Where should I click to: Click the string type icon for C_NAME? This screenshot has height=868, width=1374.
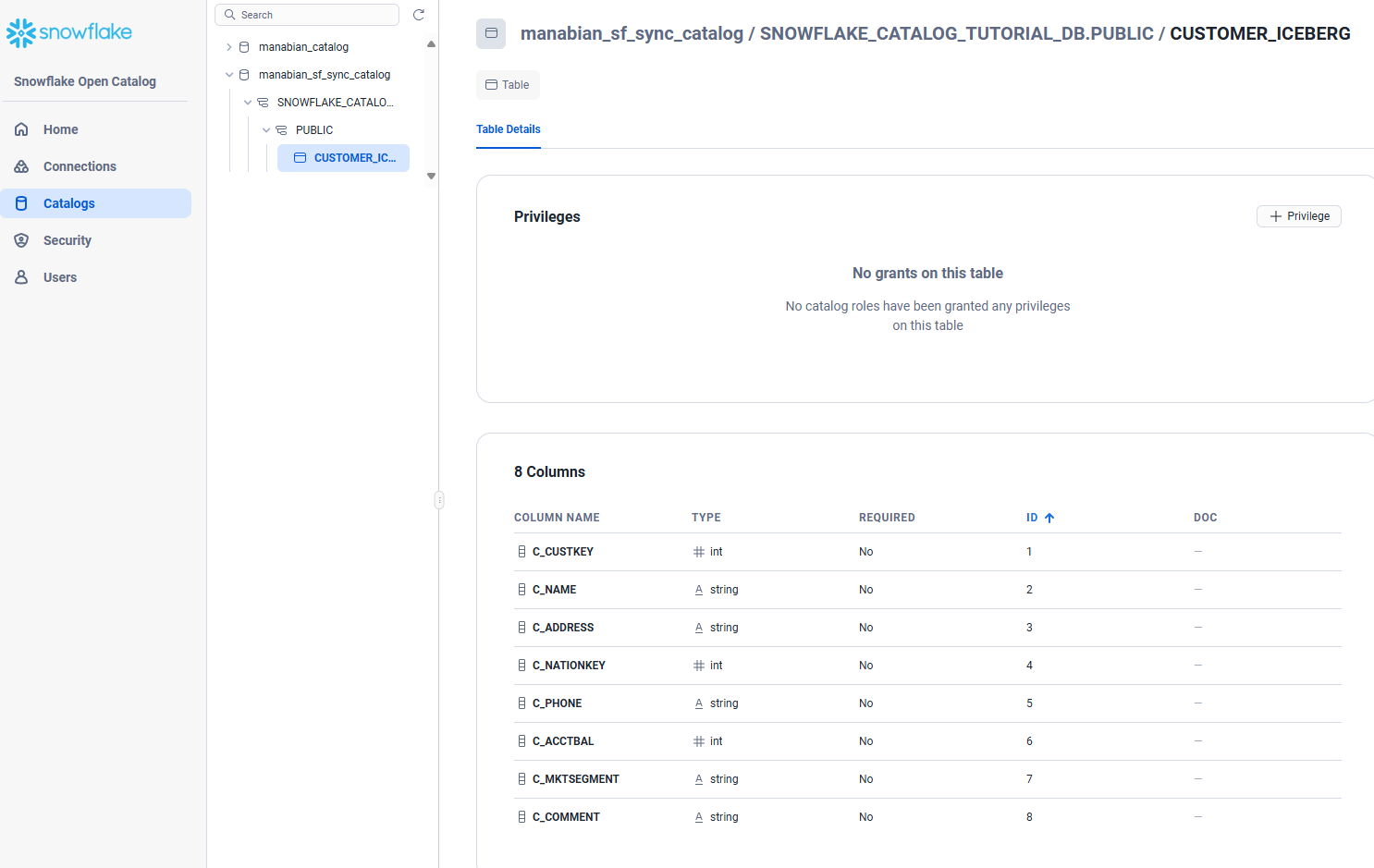(699, 590)
